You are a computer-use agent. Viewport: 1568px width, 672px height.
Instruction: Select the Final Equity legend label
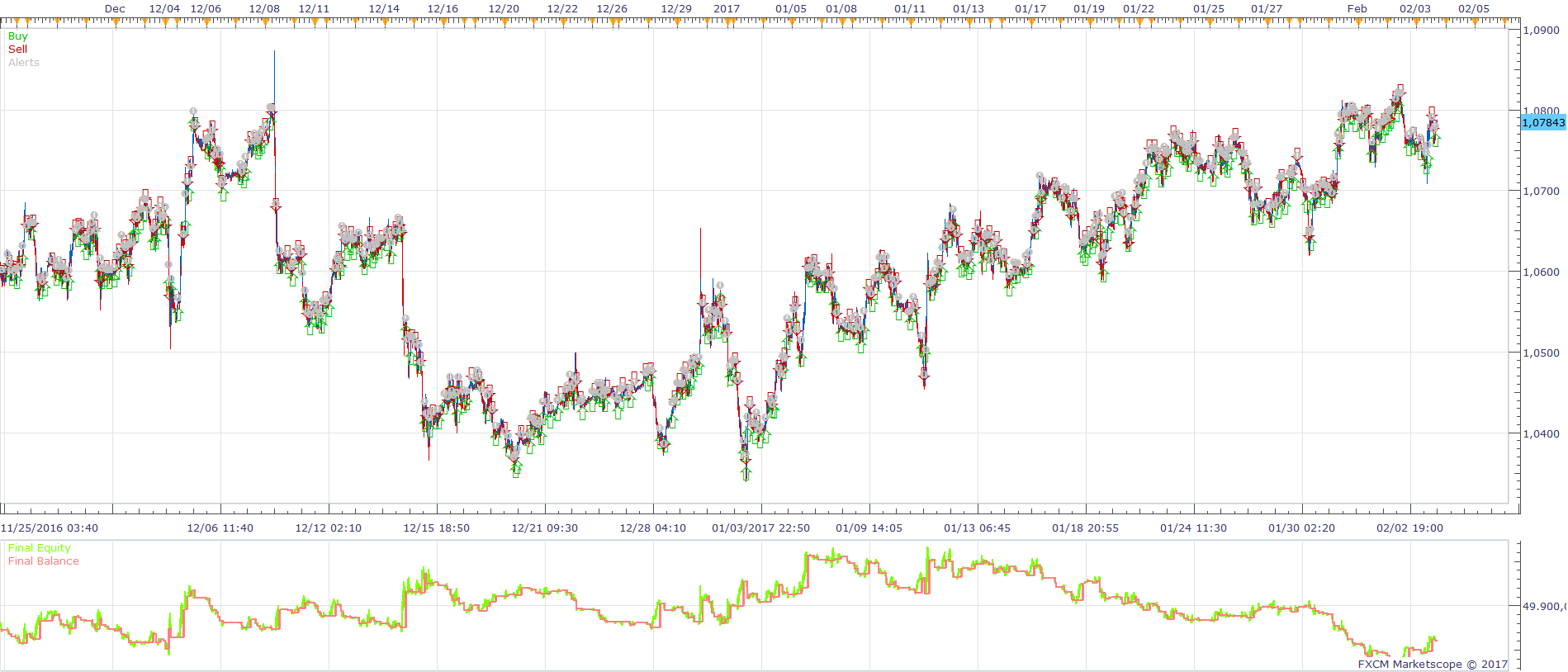pyautogui.click(x=39, y=548)
